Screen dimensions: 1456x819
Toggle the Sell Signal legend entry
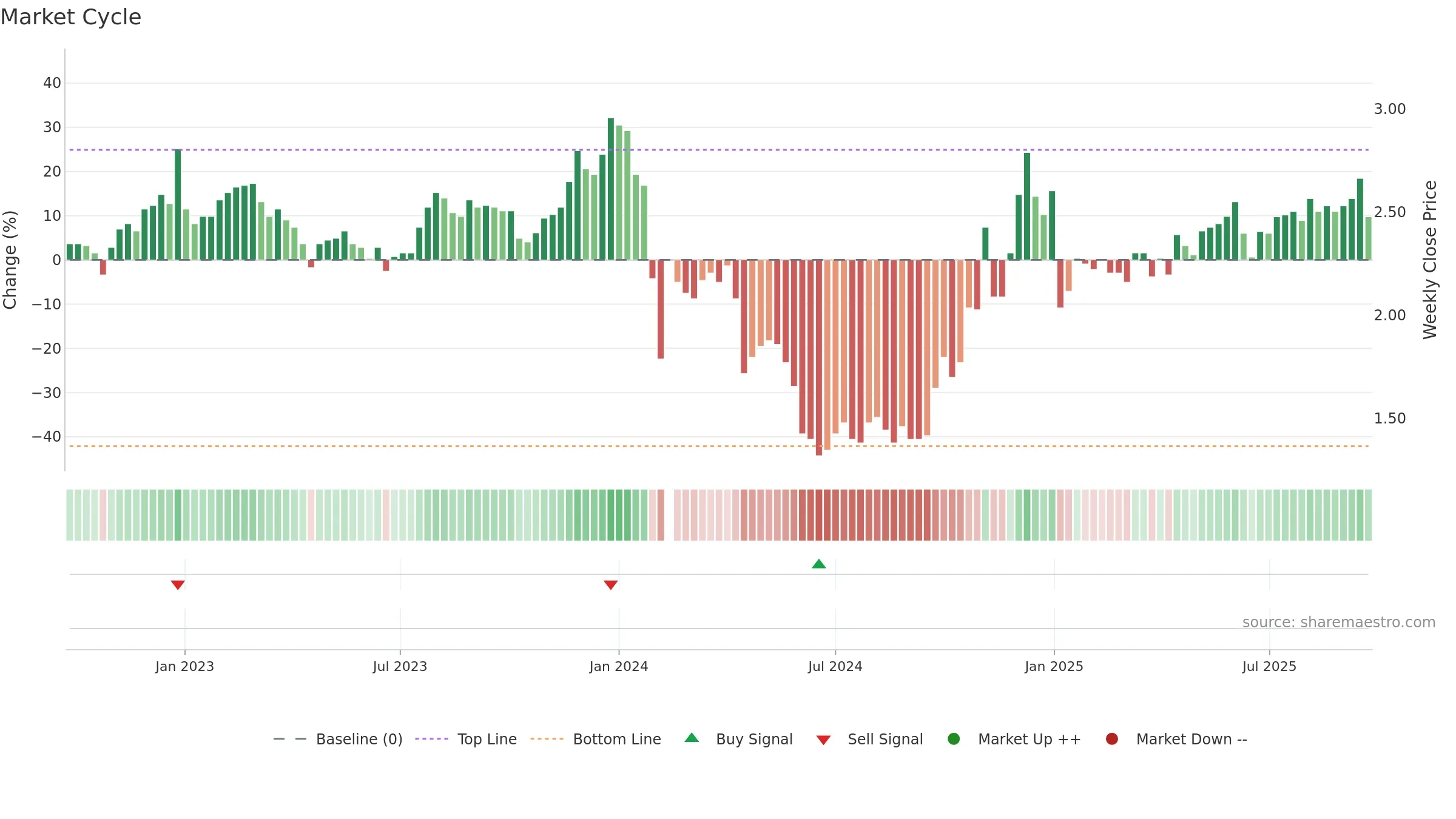869,739
